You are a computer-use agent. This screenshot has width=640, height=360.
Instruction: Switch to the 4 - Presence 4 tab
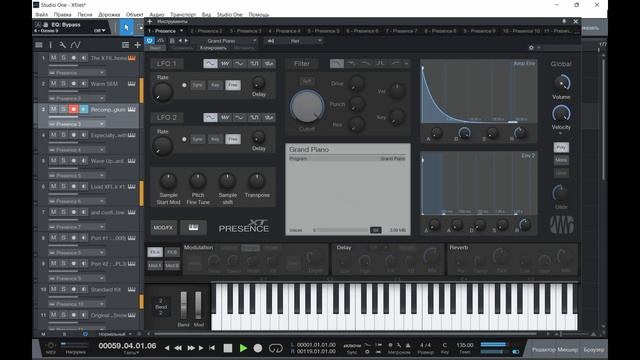pyautogui.click(x=284, y=31)
